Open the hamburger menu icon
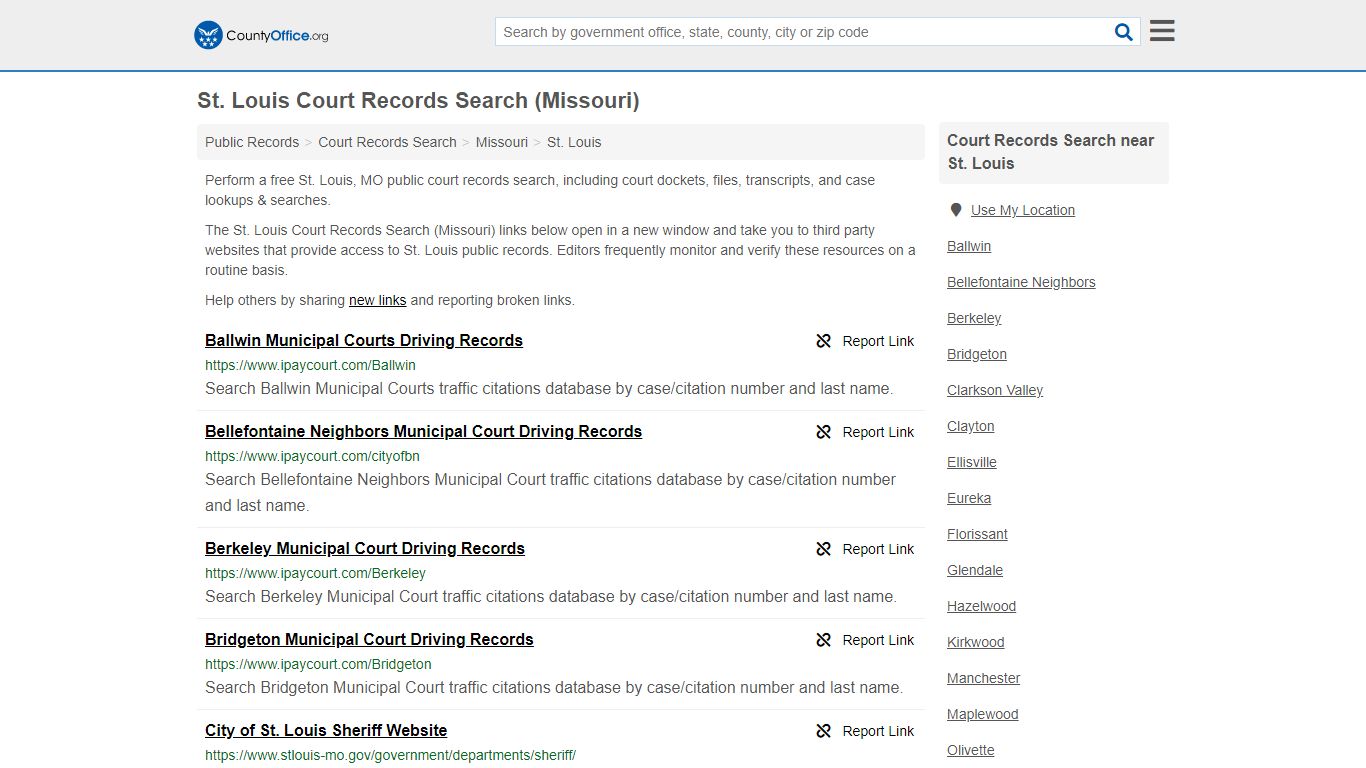The image size is (1366, 768). click(1162, 31)
